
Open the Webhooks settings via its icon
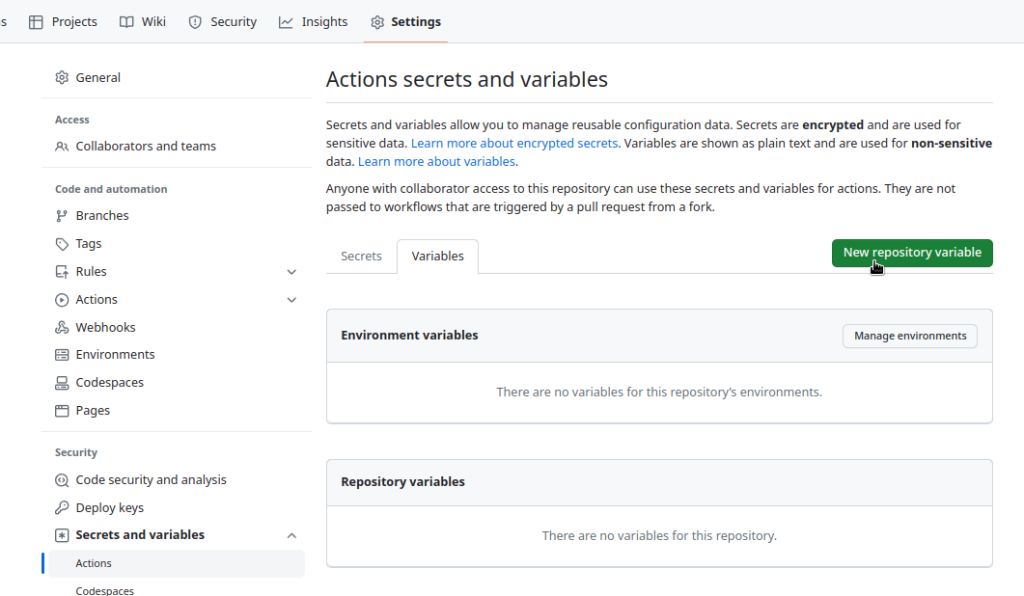coord(62,327)
